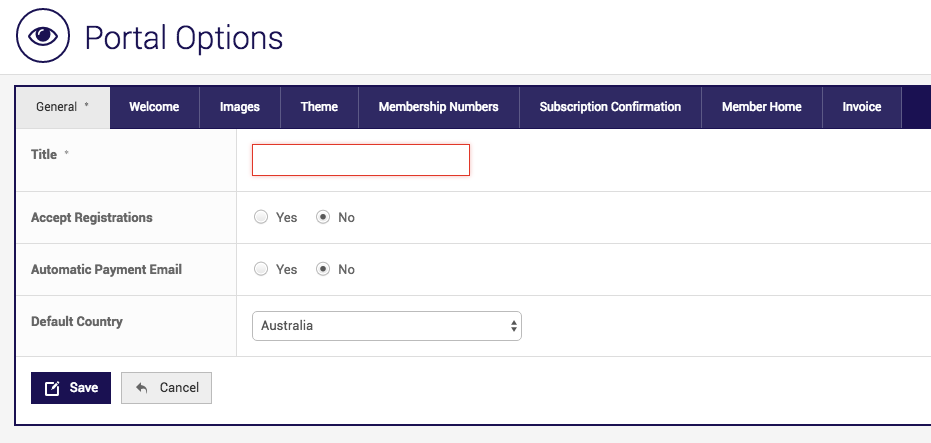Click the back arrow icon on Cancel
This screenshot has width=931, height=443.
point(142,388)
